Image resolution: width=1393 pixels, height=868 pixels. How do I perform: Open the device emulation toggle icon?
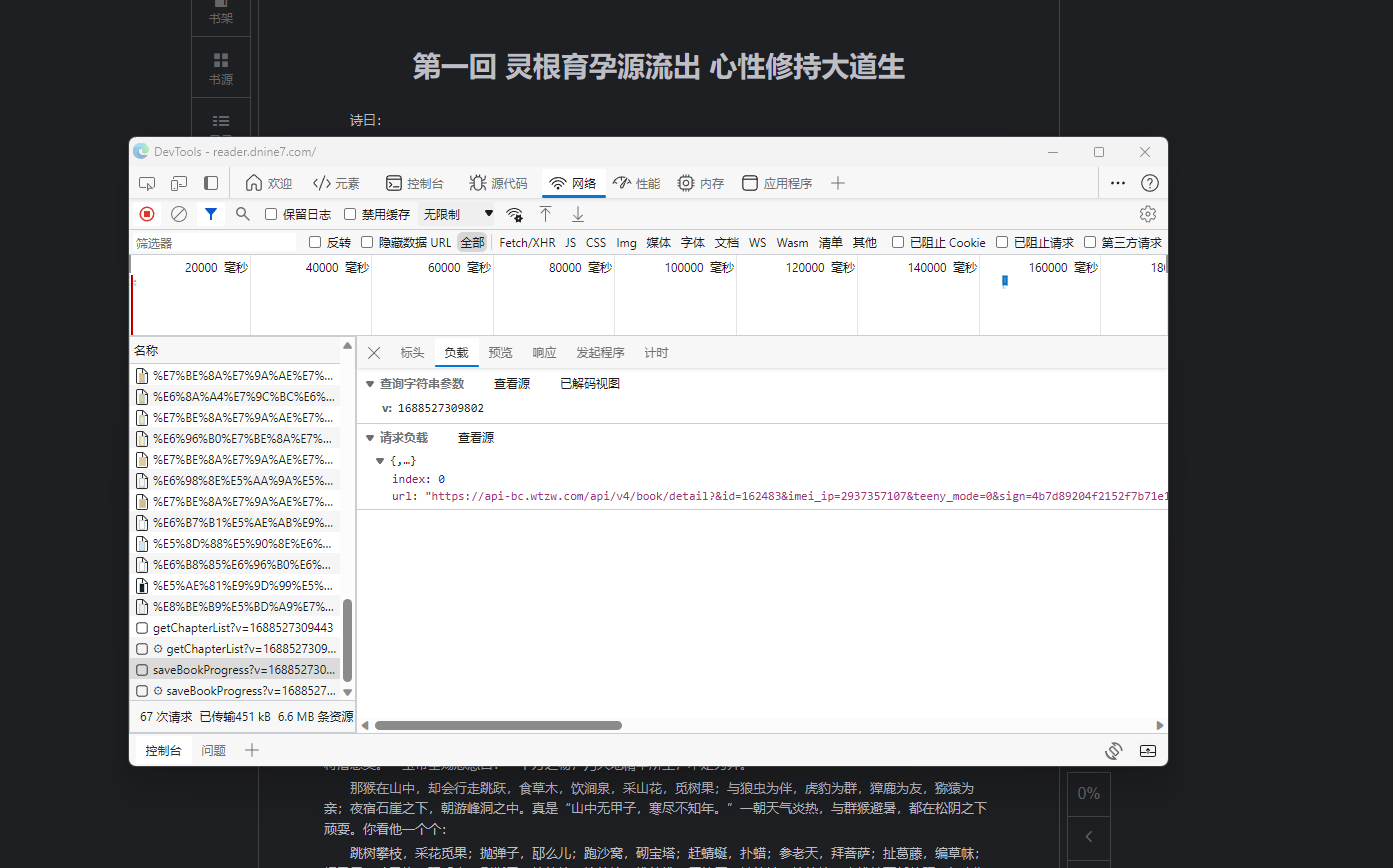[x=179, y=183]
